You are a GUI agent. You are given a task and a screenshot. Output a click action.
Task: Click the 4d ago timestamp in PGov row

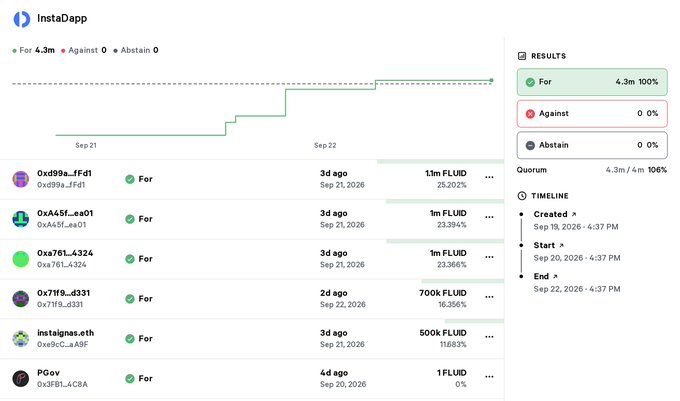(x=334, y=373)
